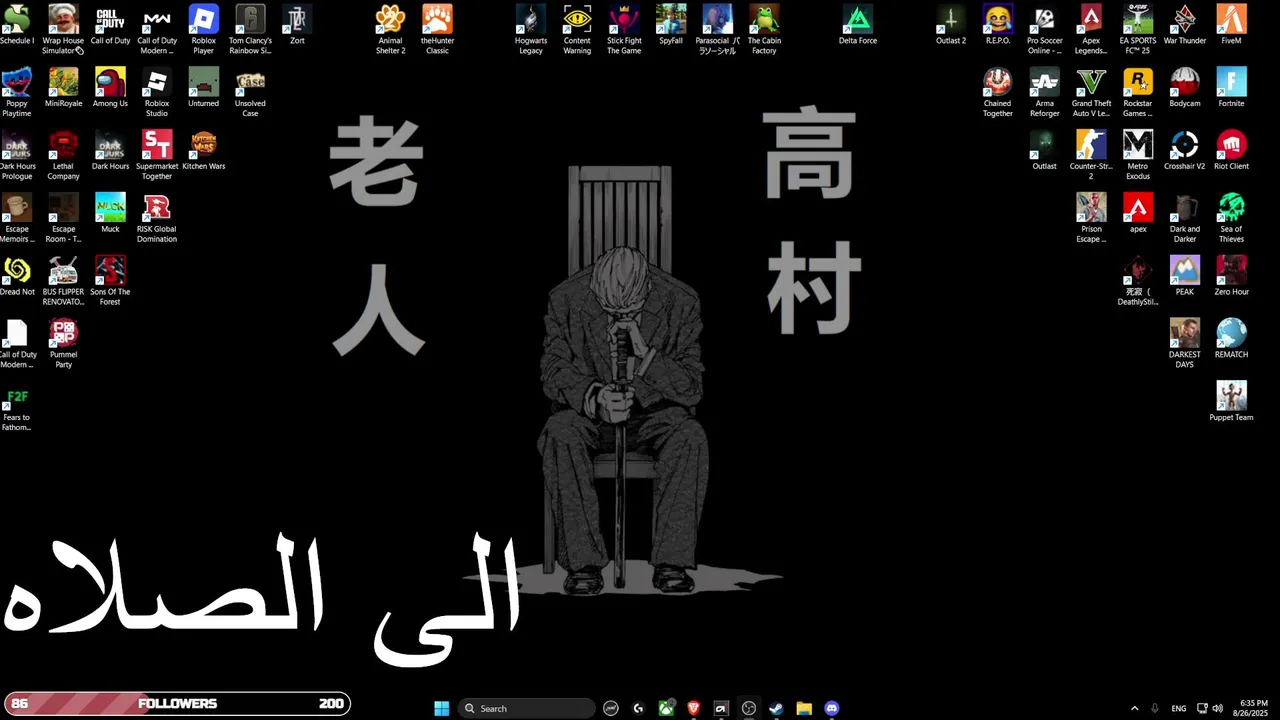Image resolution: width=1280 pixels, height=720 pixels.
Task: Open Grand Theft Auto V shortcut
Action: coord(1091,92)
